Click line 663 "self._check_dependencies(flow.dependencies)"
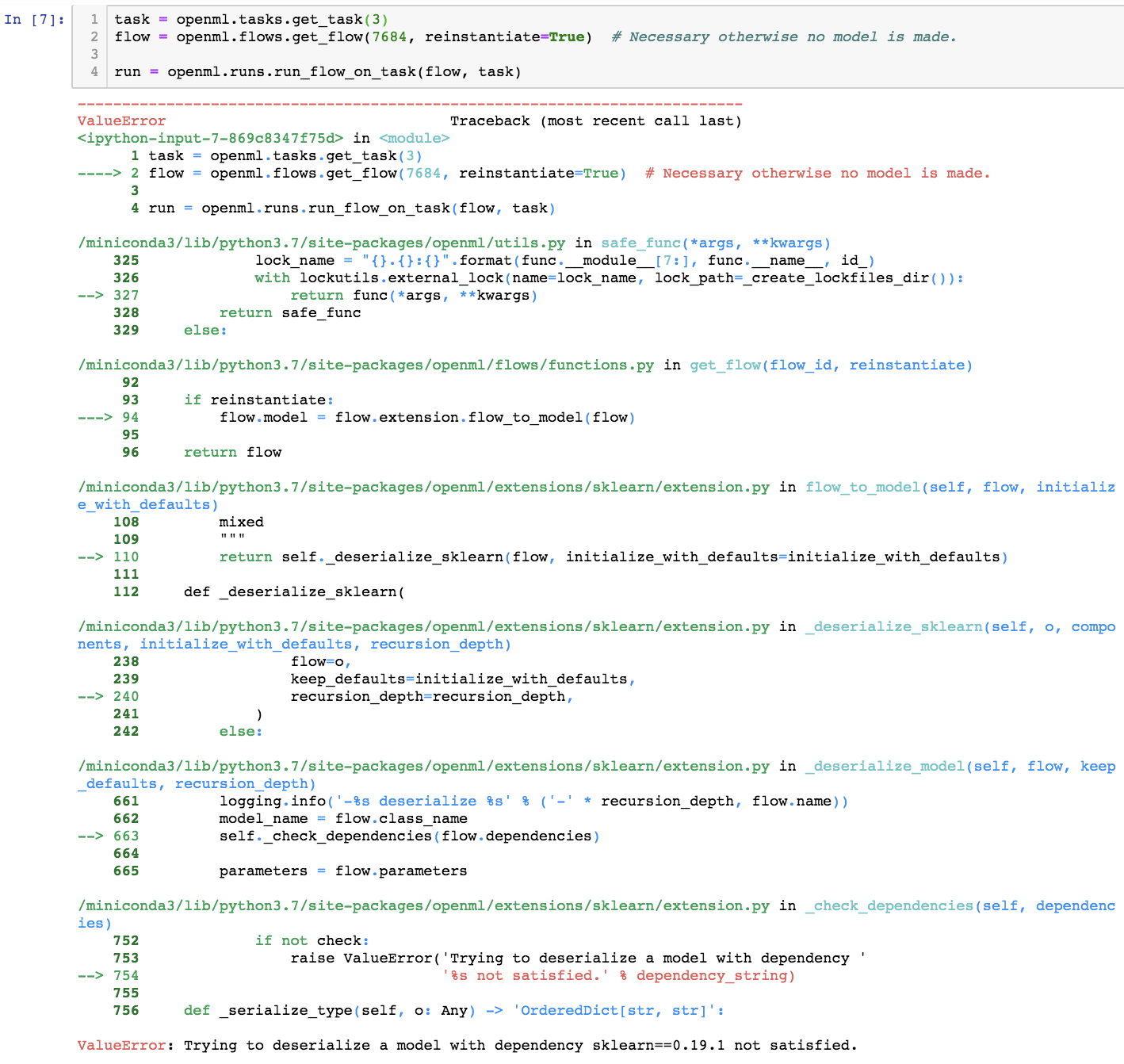Image resolution: width=1124 pixels, height=1064 pixels. (x=410, y=836)
